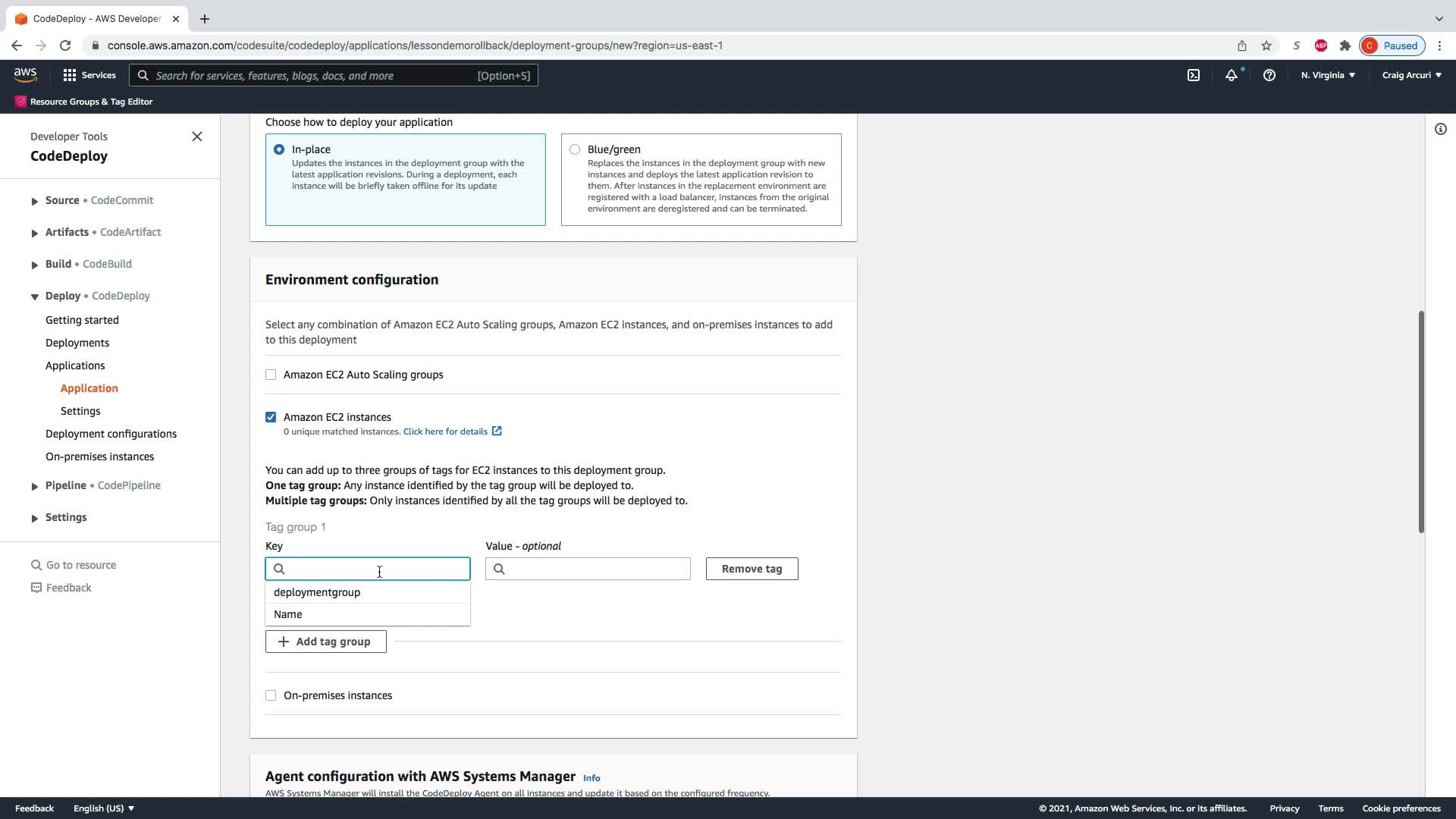Expand the Source CodeCommit section

[x=34, y=201]
